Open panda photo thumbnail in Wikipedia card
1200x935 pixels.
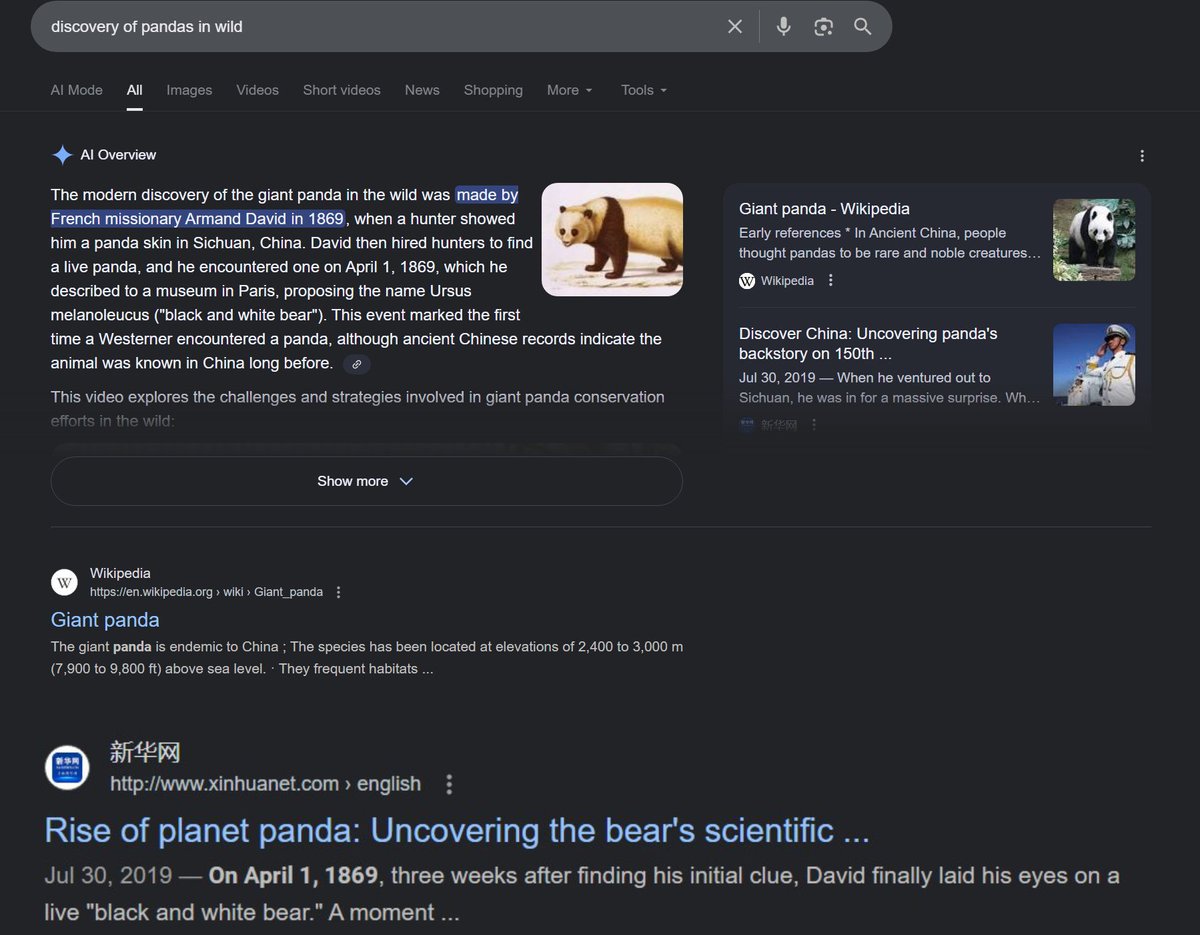[x=1094, y=240]
